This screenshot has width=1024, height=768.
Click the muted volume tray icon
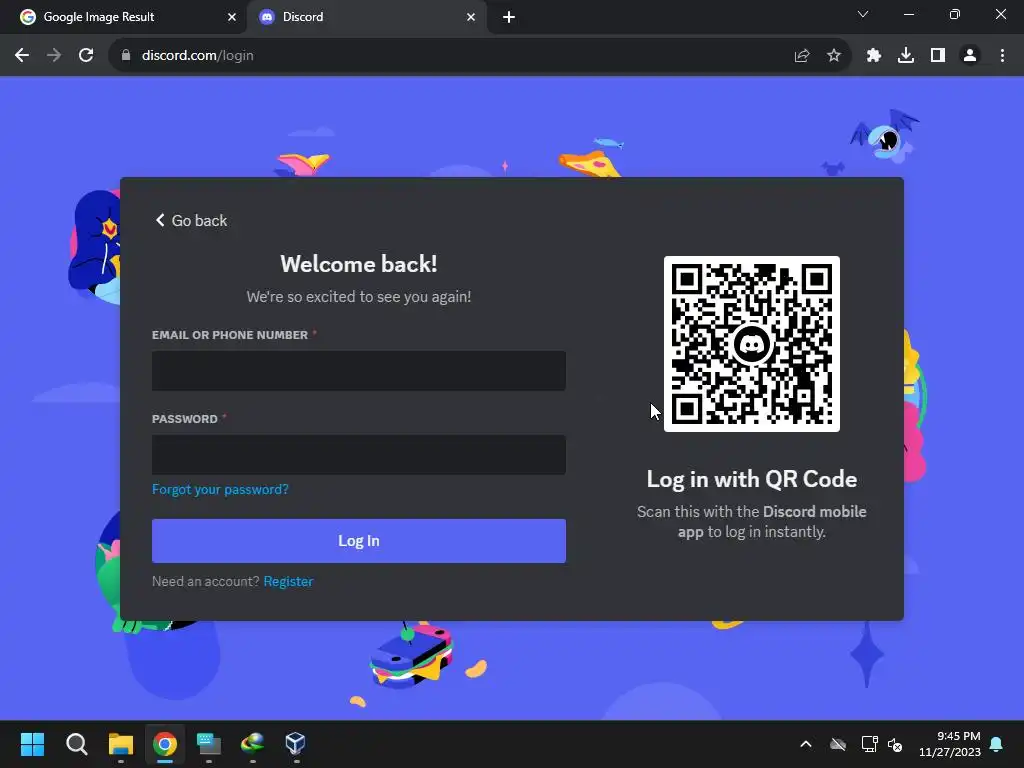[895, 744]
